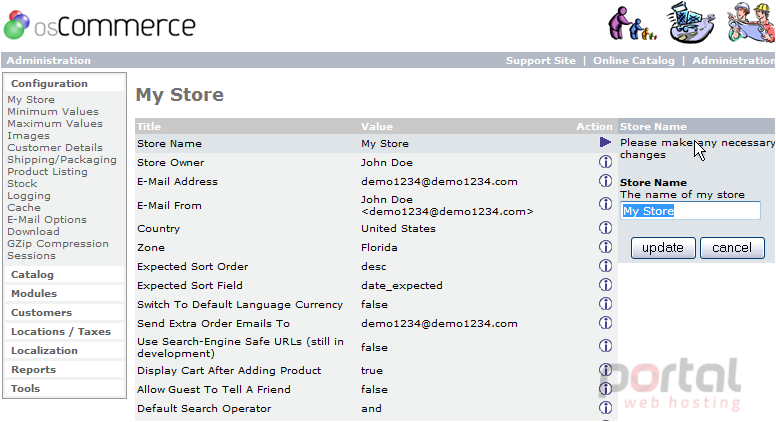This screenshot has width=776, height=422.
Task: Open Stock configuration
Action: (22, 184)
